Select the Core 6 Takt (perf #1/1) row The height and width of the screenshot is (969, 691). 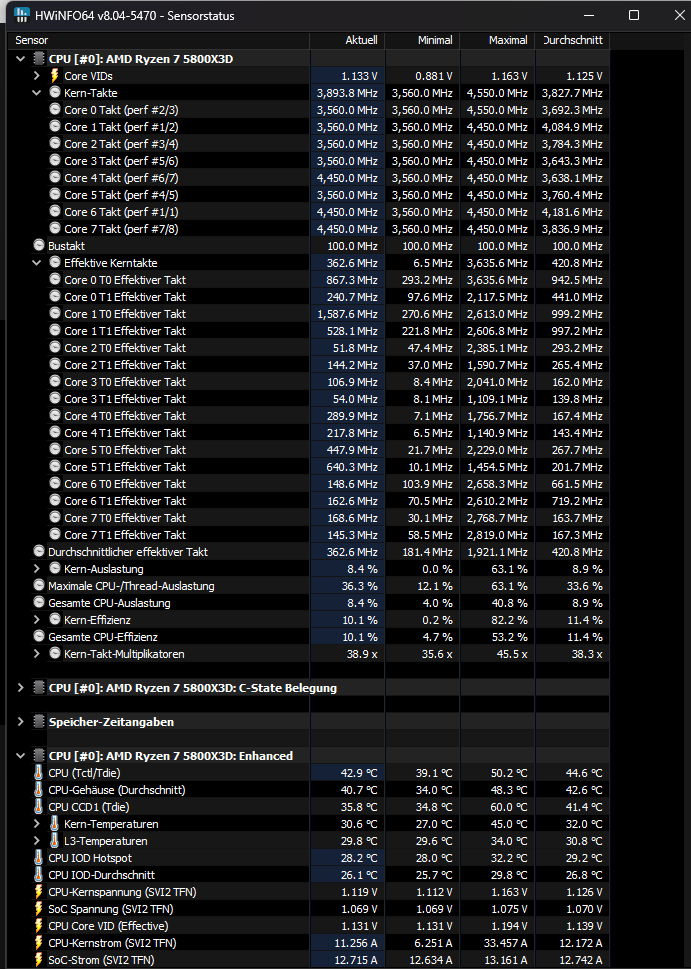tap(309, 211)
